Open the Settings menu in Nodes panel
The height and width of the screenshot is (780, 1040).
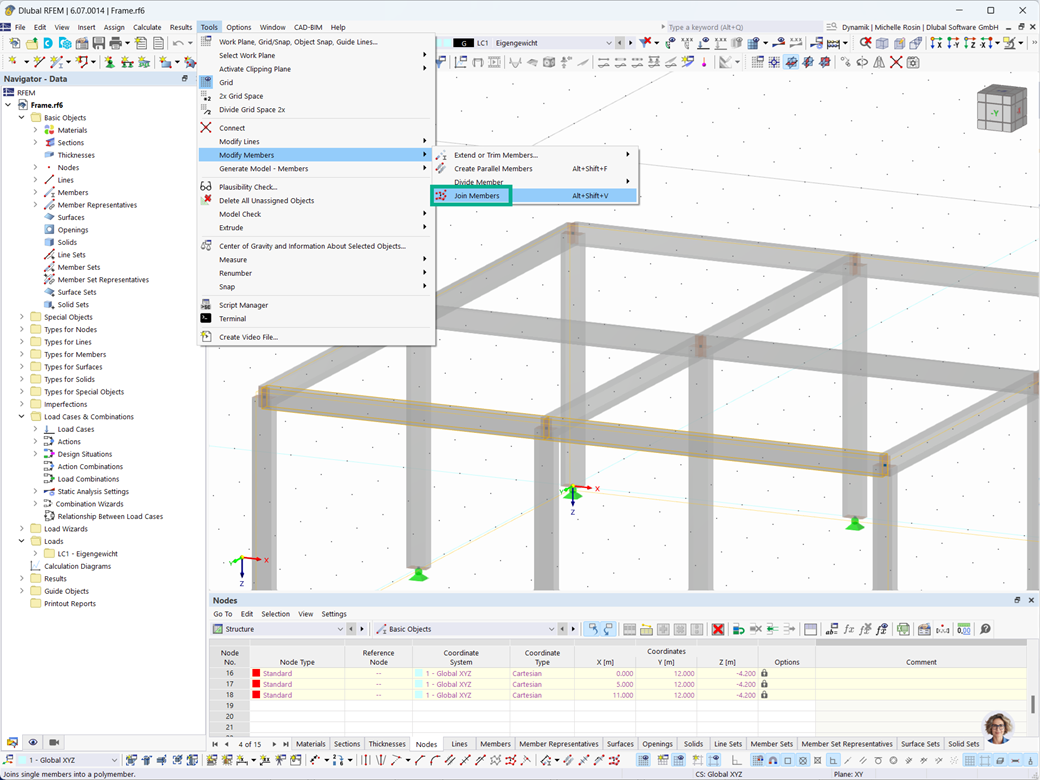[334, 614]
